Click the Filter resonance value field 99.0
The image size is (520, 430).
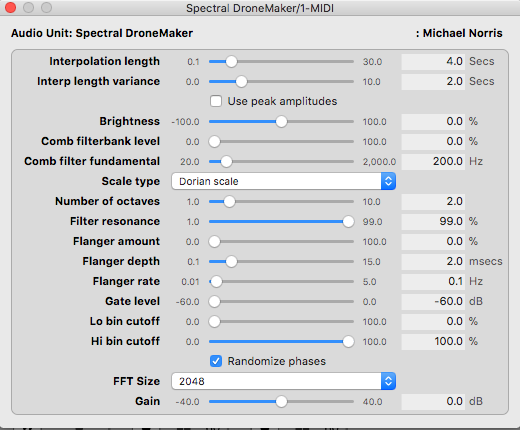click(433, 222)
